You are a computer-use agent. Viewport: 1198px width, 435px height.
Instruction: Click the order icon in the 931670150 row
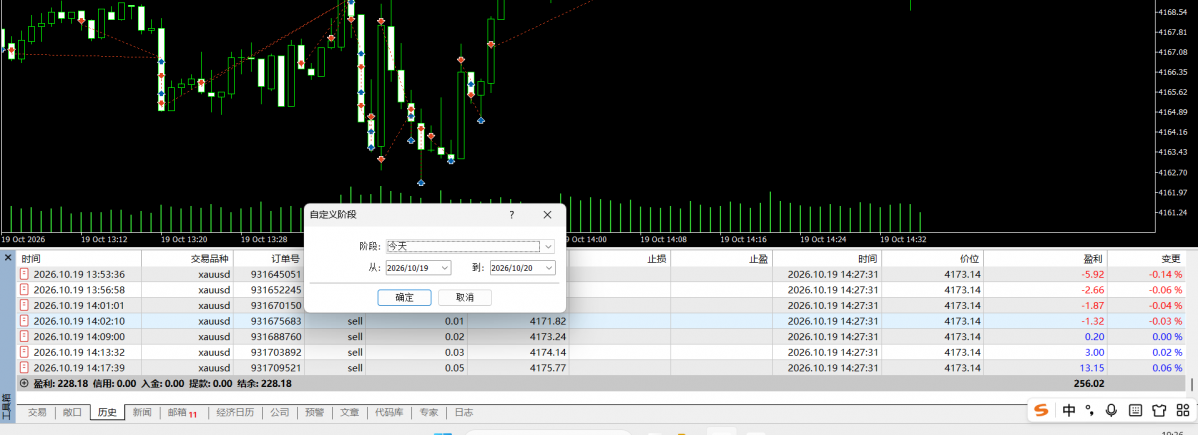pos(24,305)
